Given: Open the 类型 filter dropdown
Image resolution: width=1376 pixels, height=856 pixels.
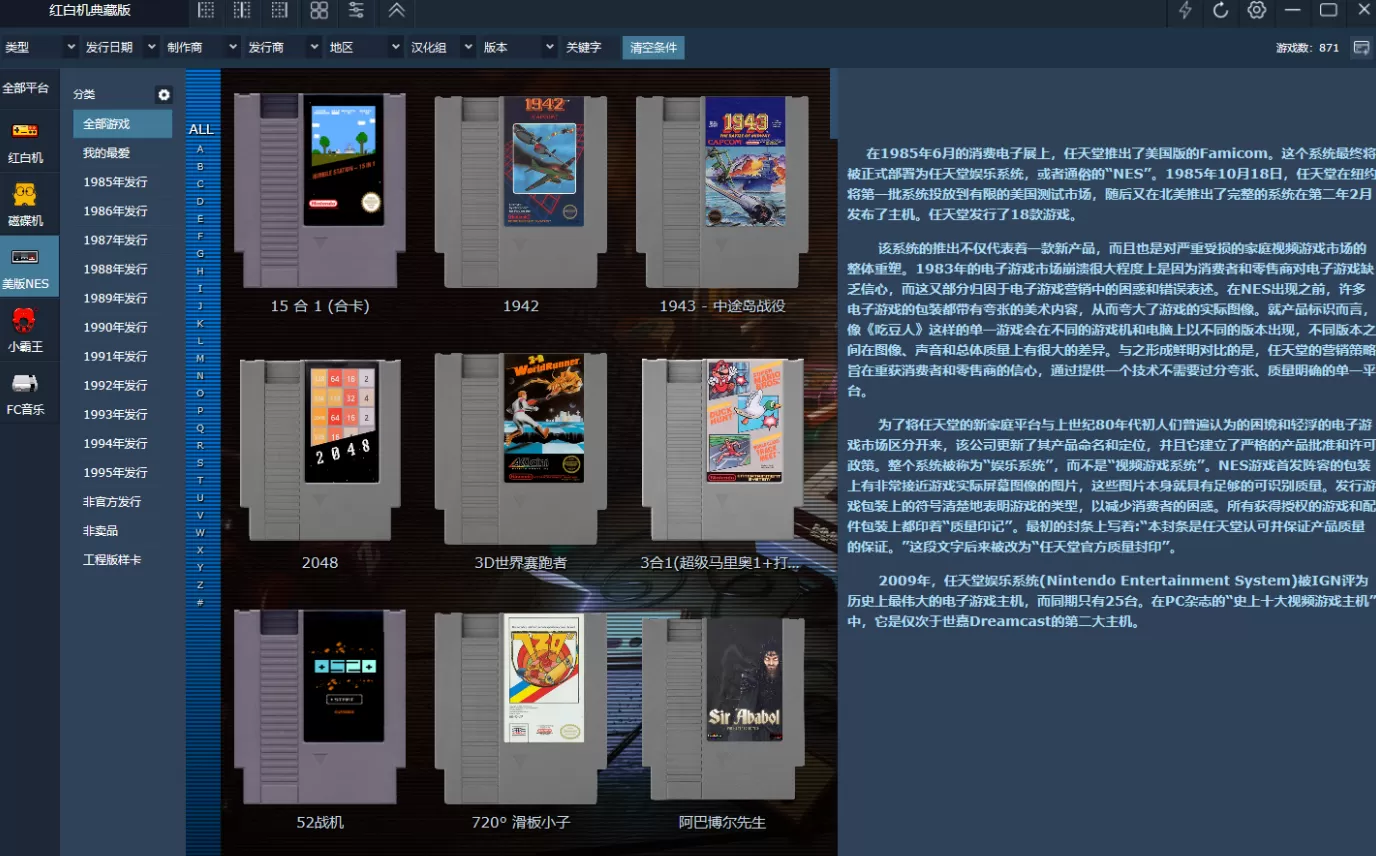Looking at the screenshot, I should pyautogui.click(x=40, y=46).
